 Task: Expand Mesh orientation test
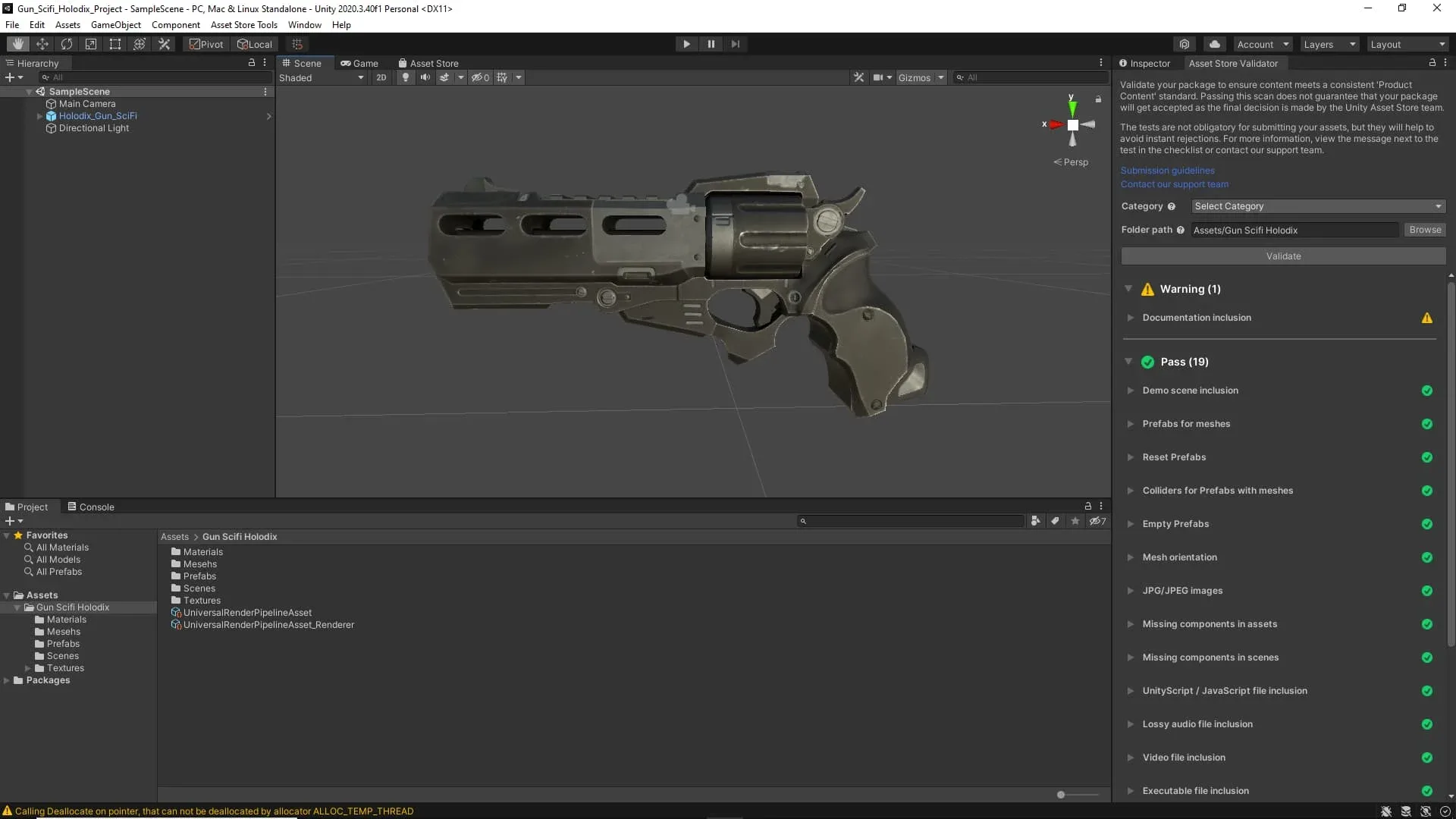(x=1130, y=557)
